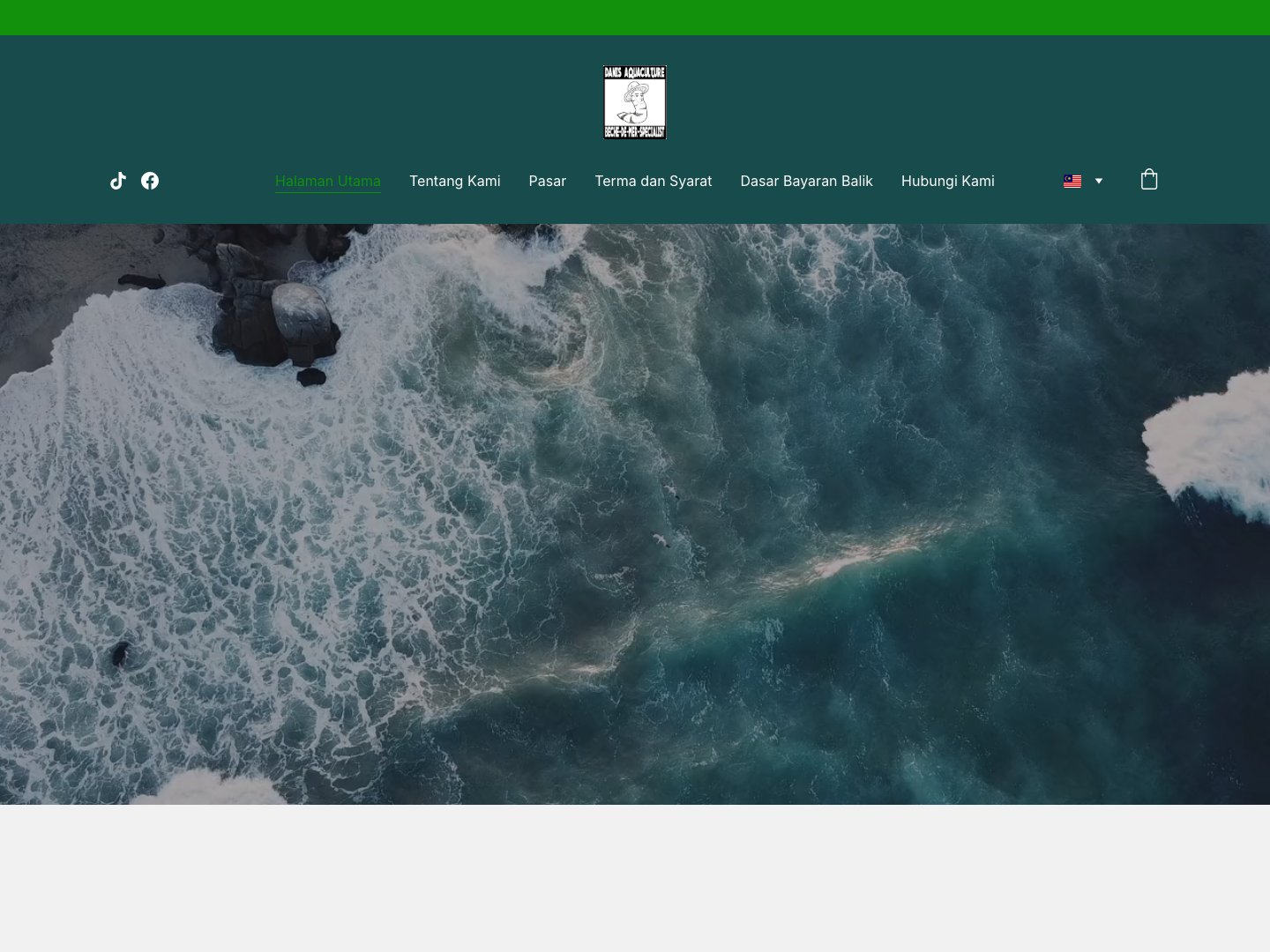Viewport: 1270px width, 952px height.
Task: Expand the language selector arrow
Action: click(1099, 181)
